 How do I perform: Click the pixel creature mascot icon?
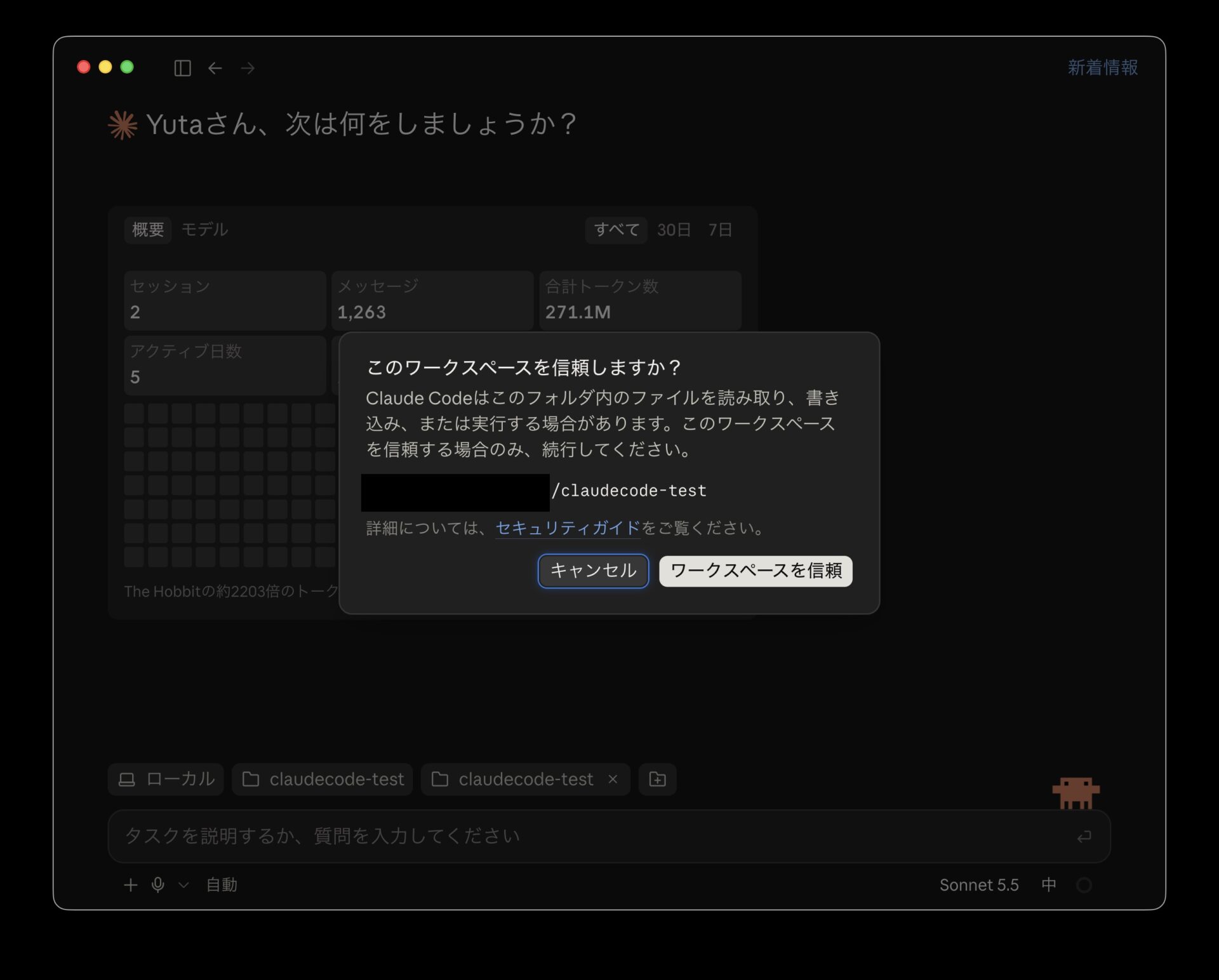pos(1076,793)
